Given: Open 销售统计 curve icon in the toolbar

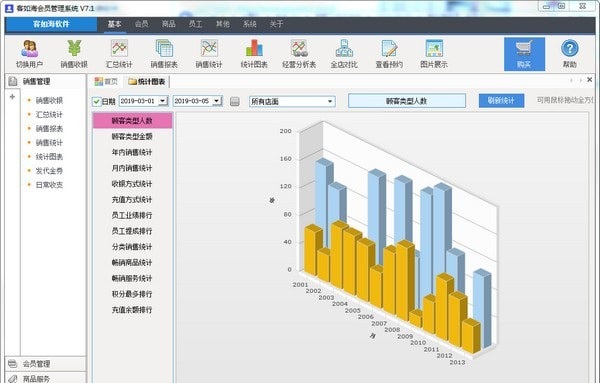Looking at the screenshot, I should (209, 54).
